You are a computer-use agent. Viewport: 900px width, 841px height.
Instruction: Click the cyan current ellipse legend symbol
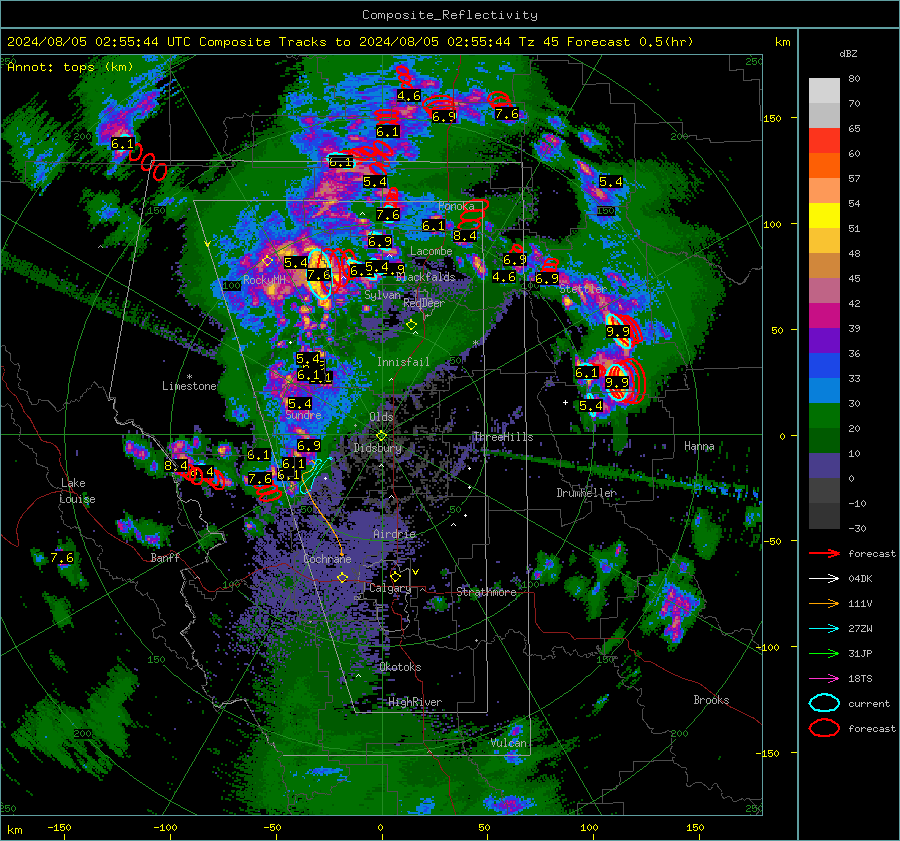(x=824, y=703)
